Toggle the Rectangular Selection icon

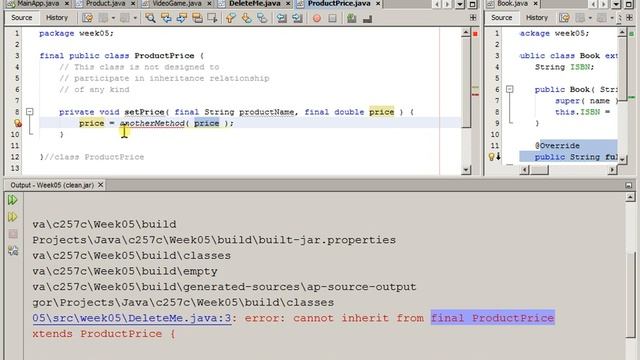[212, 18]
